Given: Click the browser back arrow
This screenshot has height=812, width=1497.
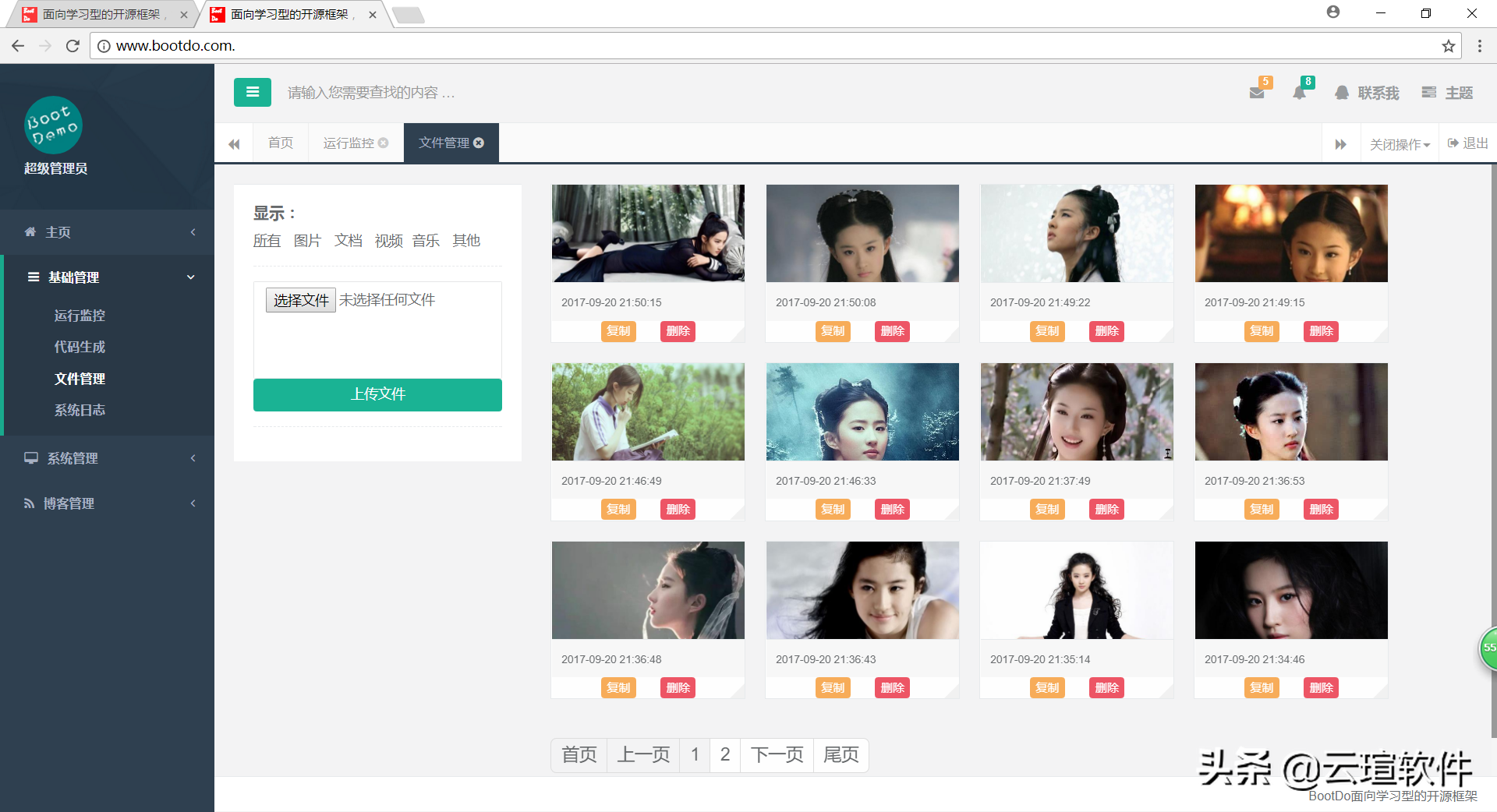Looking at the screenshot, I should tap(18, 46).
